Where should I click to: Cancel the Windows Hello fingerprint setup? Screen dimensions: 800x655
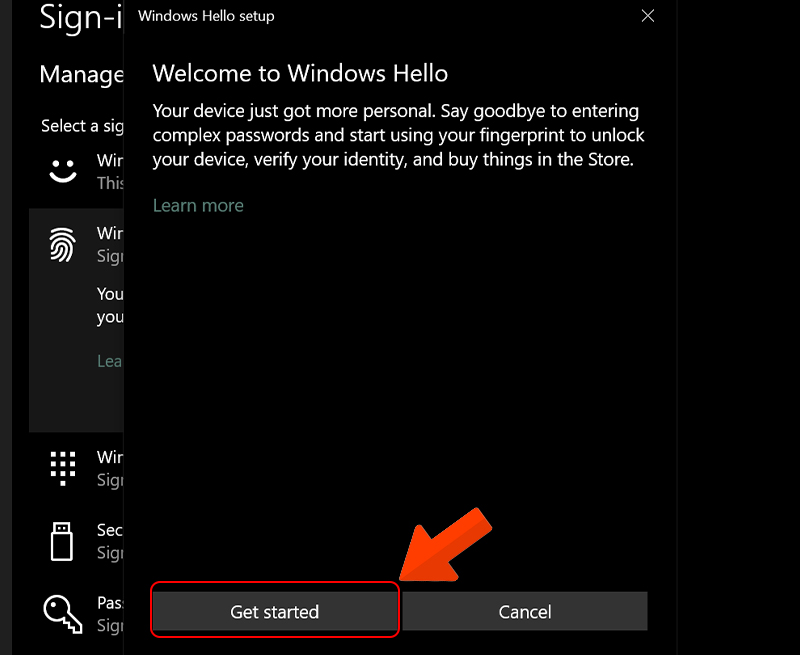click(x=525, y=611)
